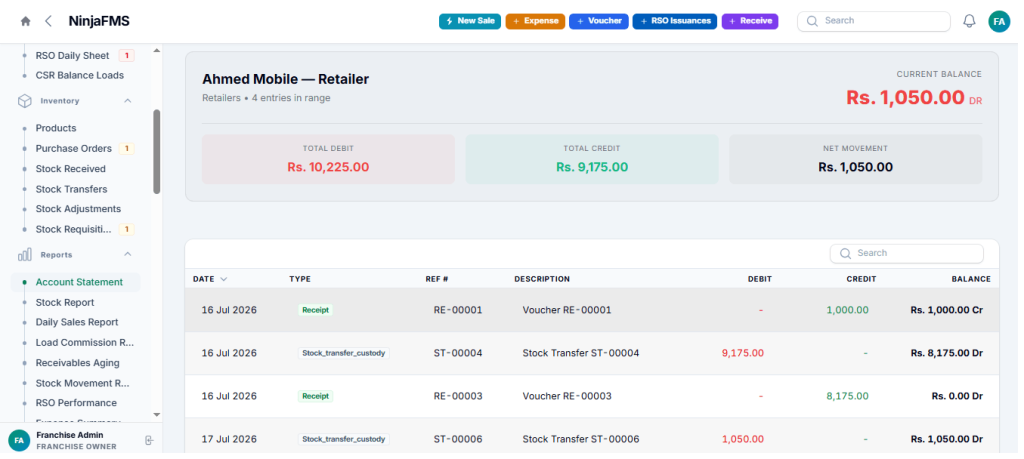The height and width of the screenshot is (459, 1024).
Task: Click the BALANCE column header
Action: (971, 279)
